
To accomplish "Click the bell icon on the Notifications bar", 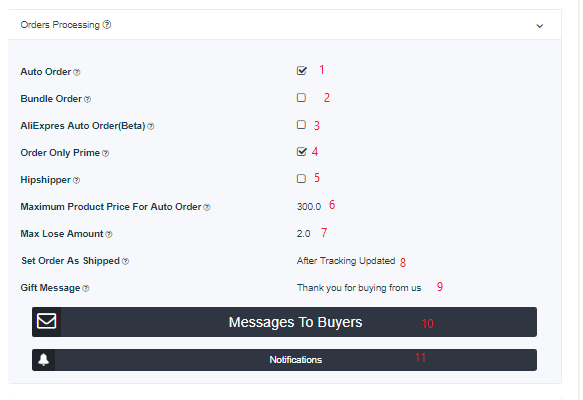I will [44, 360].
